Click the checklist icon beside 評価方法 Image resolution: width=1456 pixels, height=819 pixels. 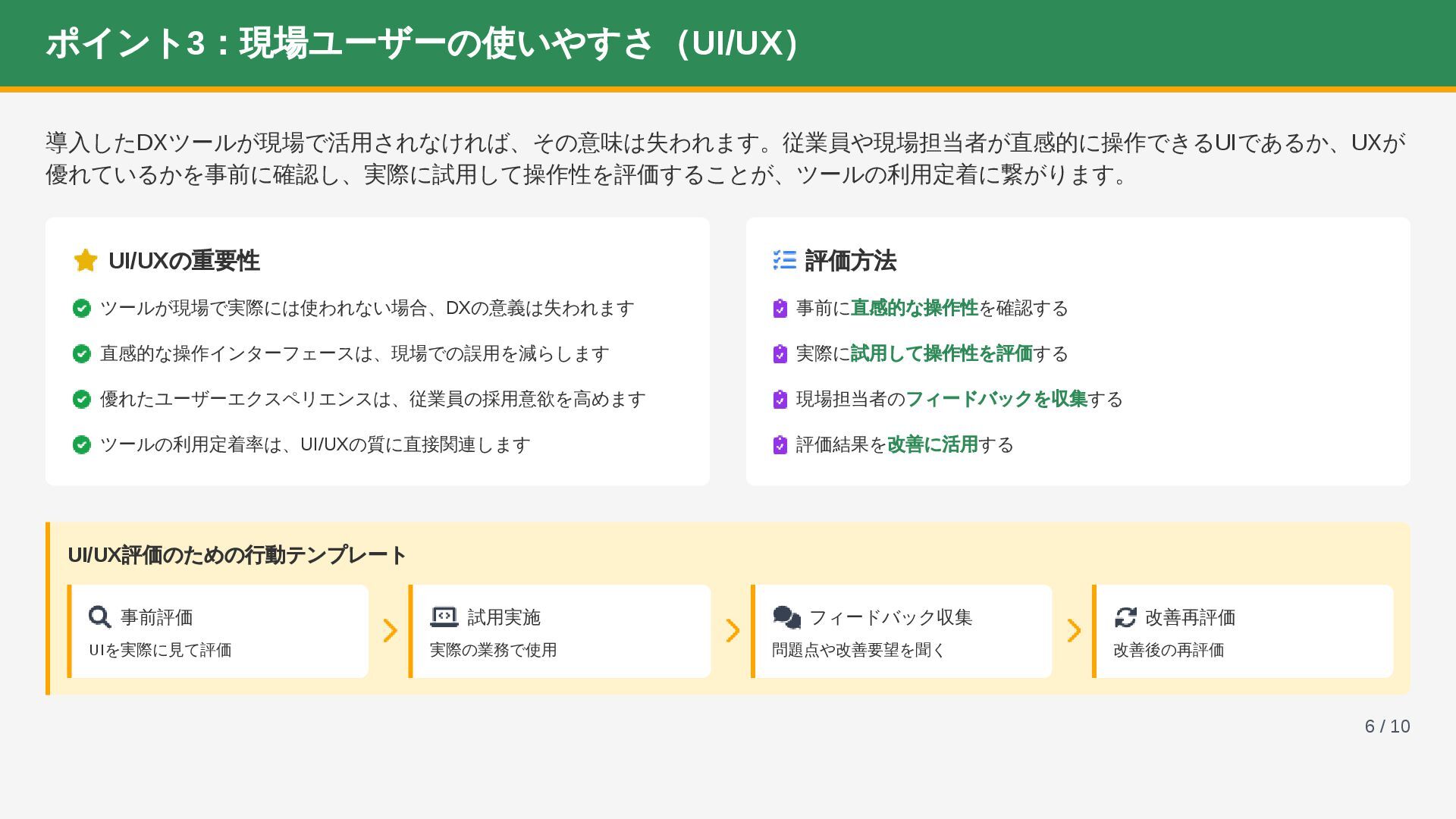coord(784,260)
